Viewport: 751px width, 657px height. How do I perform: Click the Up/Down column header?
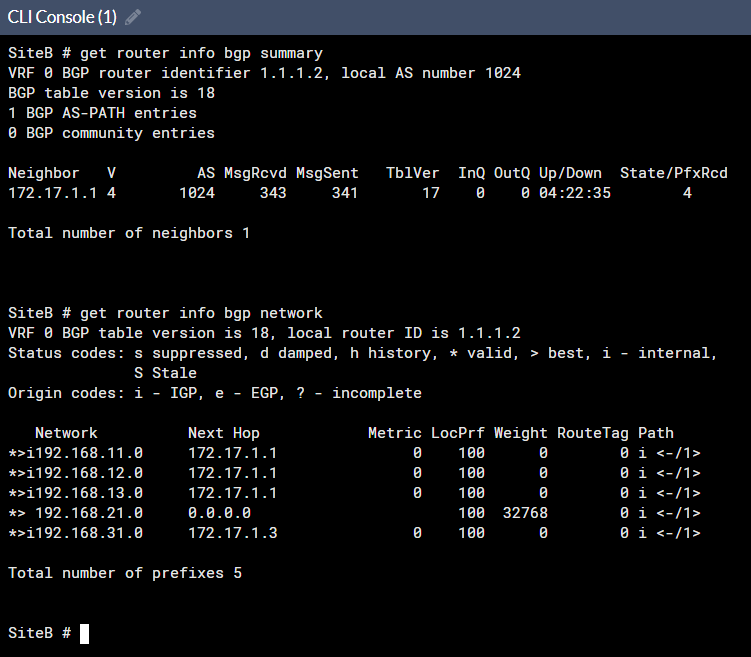[570, 173]
